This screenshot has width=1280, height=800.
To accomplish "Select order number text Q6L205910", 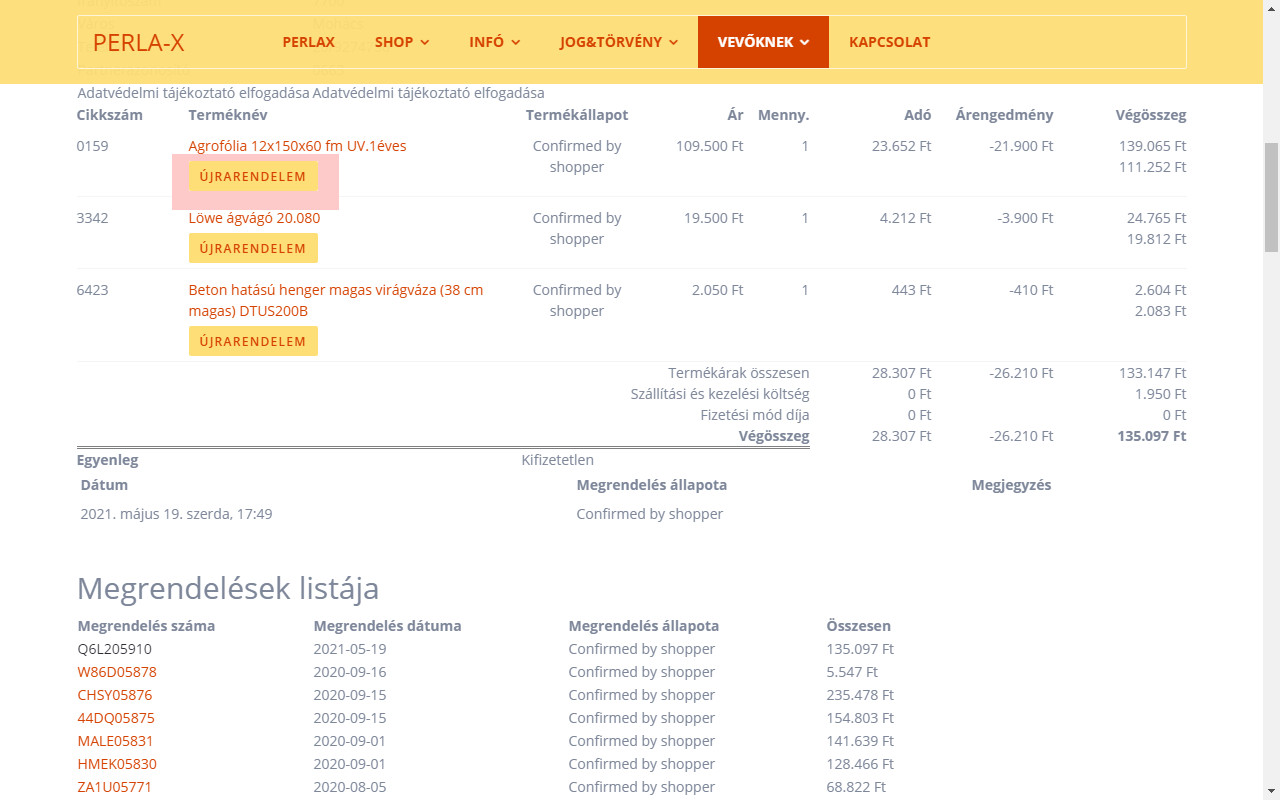I will pos(115,649).
